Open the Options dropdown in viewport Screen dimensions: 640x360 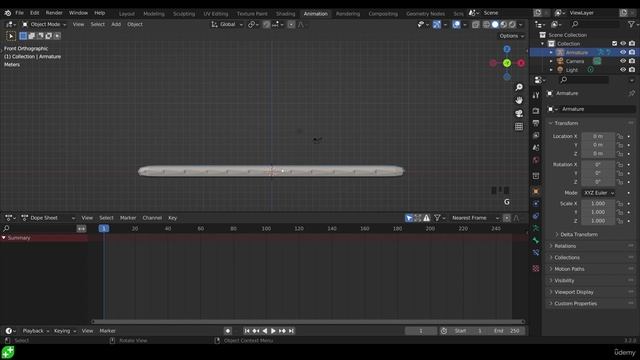(x=511, y=36)
